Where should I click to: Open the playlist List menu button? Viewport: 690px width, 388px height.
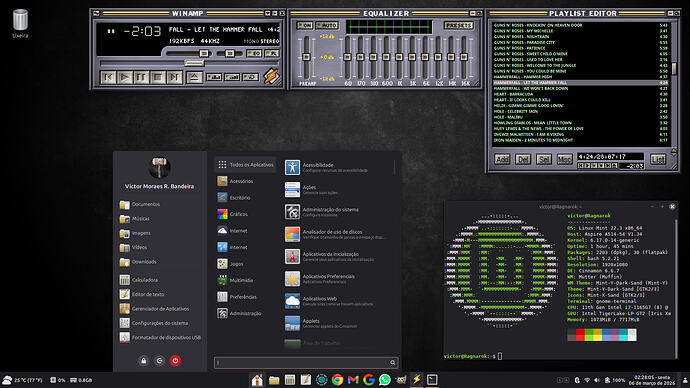(658, 159)
